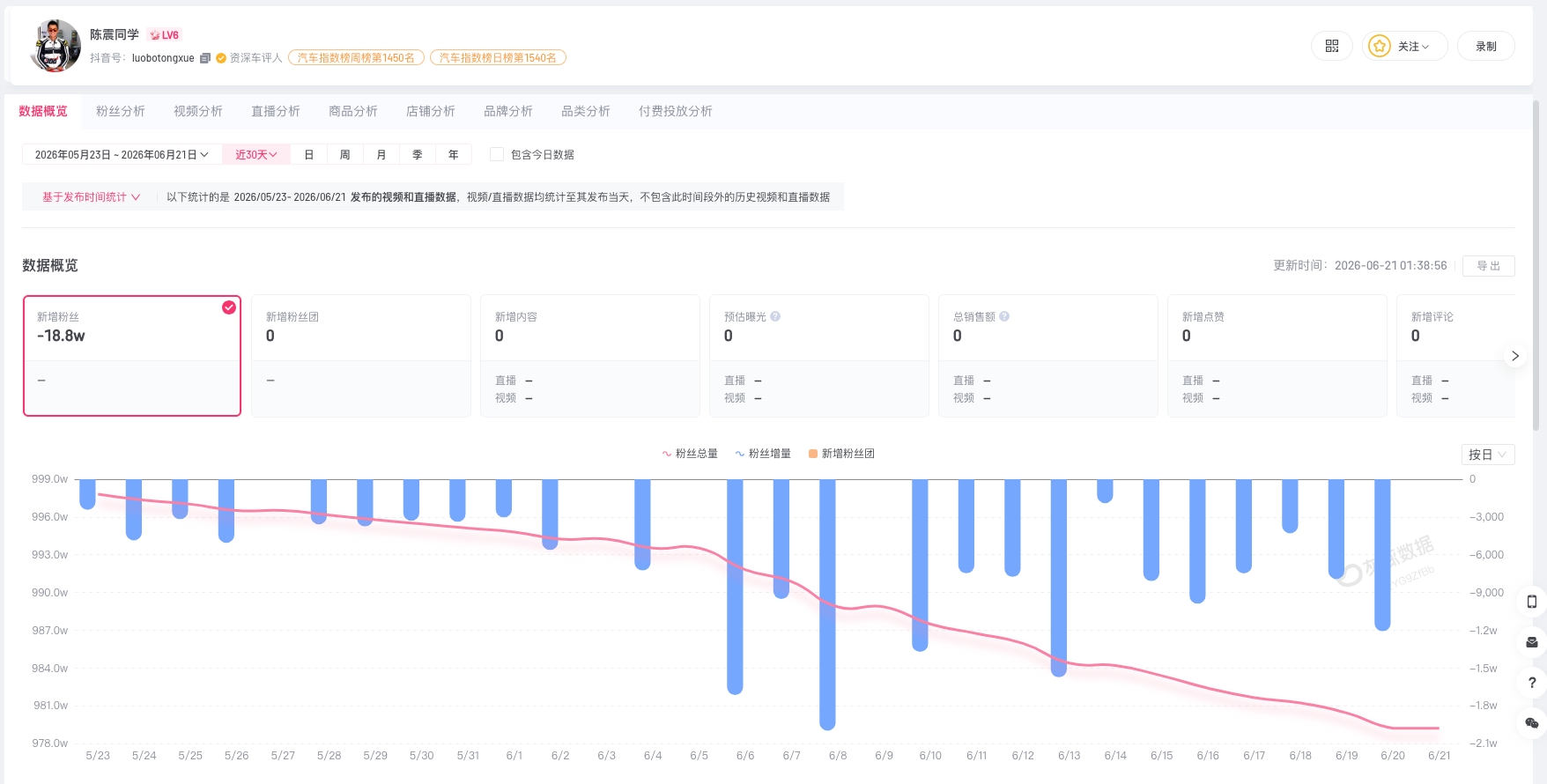
Task: Expand the 近30天 range dropdown
Action: point(256,154)
